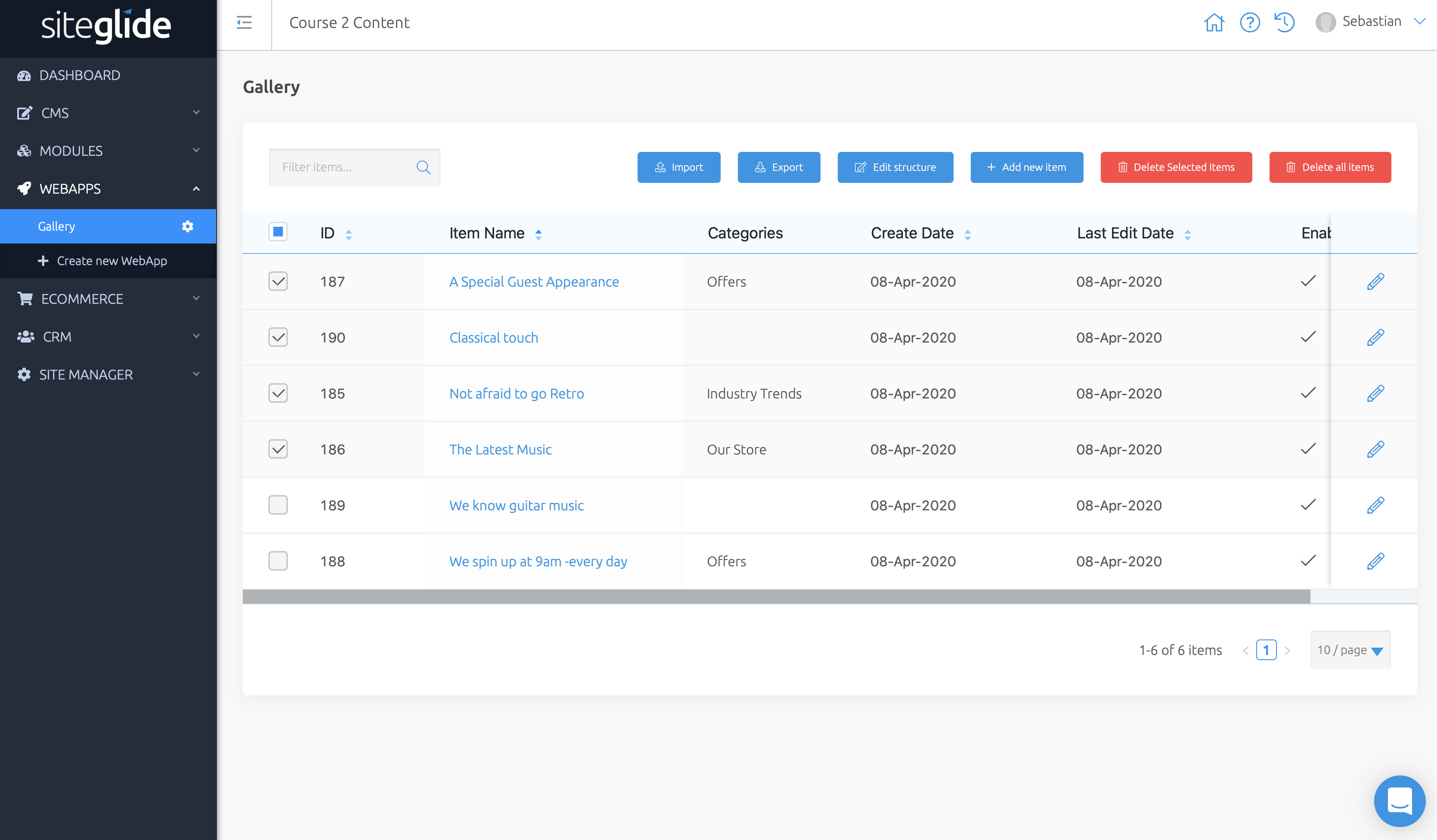Click the Delete Selected Items icon button
Image resolution: width=1437 pixels, height=840 pixels.
pos(1121,167)
